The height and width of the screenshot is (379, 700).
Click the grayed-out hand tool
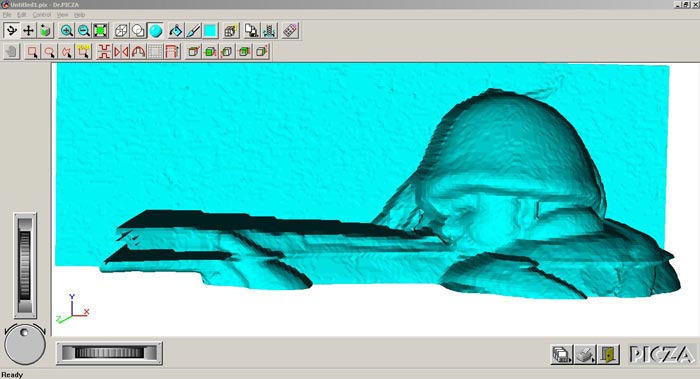pos(12,51)
